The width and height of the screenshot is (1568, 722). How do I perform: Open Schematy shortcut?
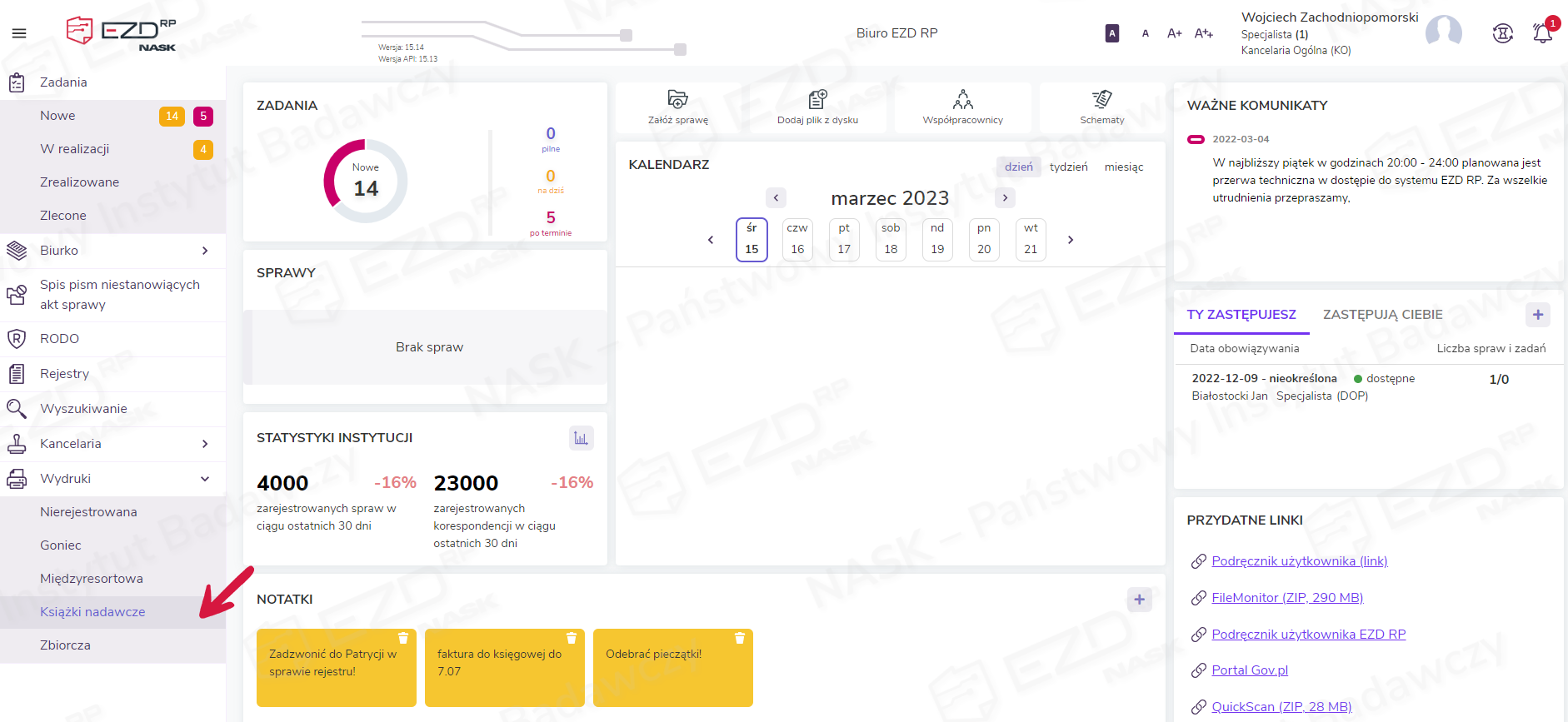coord(1101,100)
